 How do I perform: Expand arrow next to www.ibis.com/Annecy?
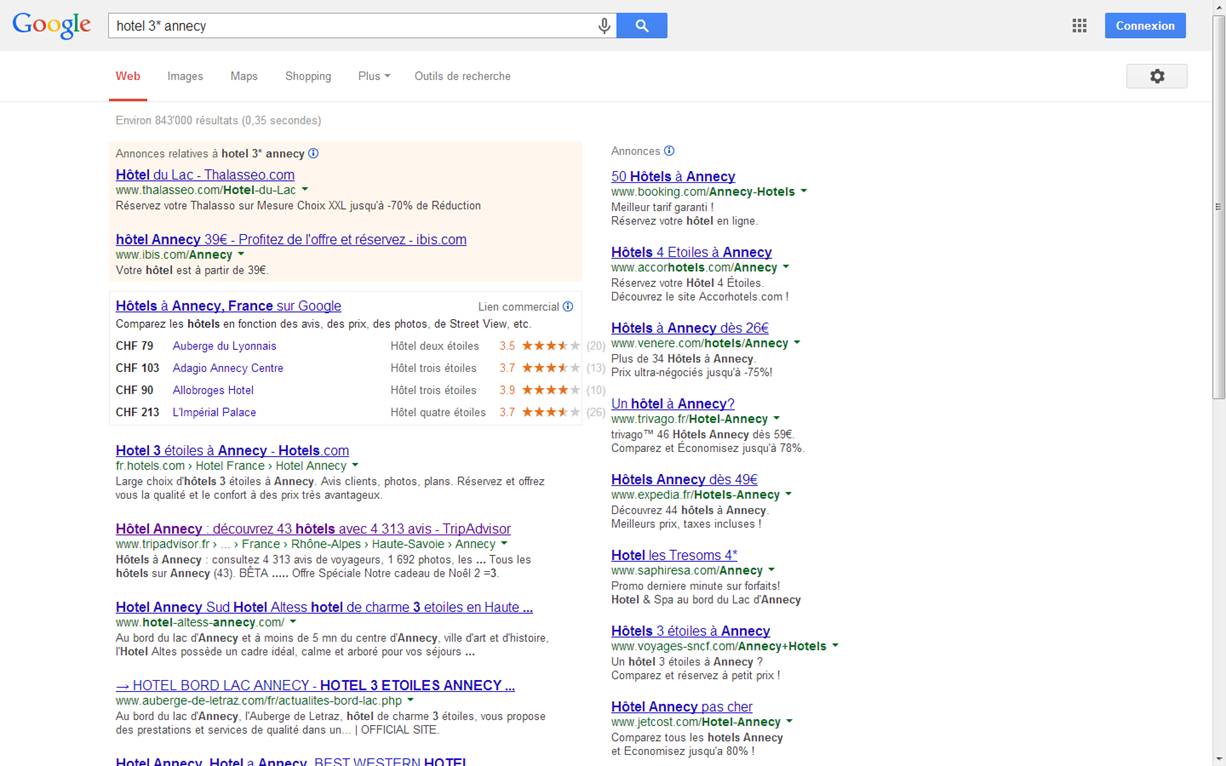point(242,254)
